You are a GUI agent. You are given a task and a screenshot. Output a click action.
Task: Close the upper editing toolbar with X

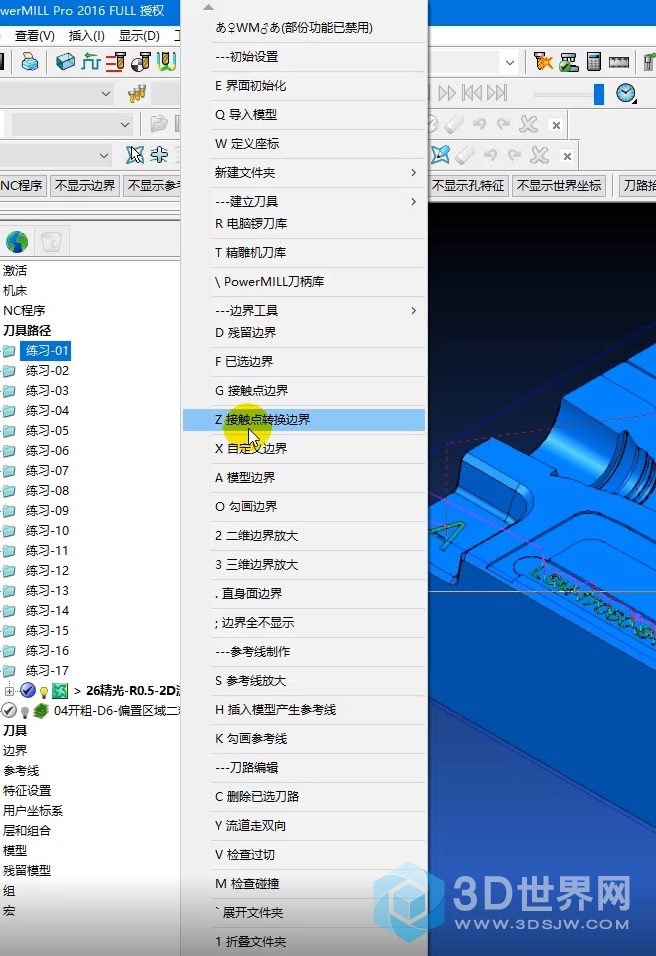556,125
